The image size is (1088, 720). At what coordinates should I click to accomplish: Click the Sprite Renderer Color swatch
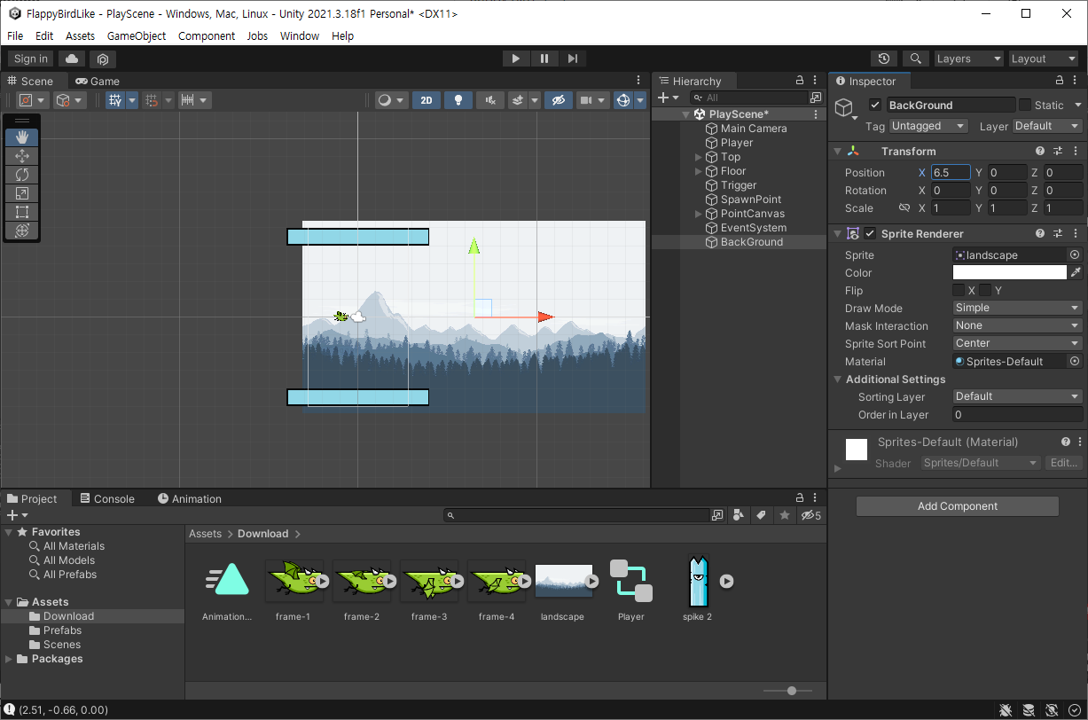[1010, 273]
